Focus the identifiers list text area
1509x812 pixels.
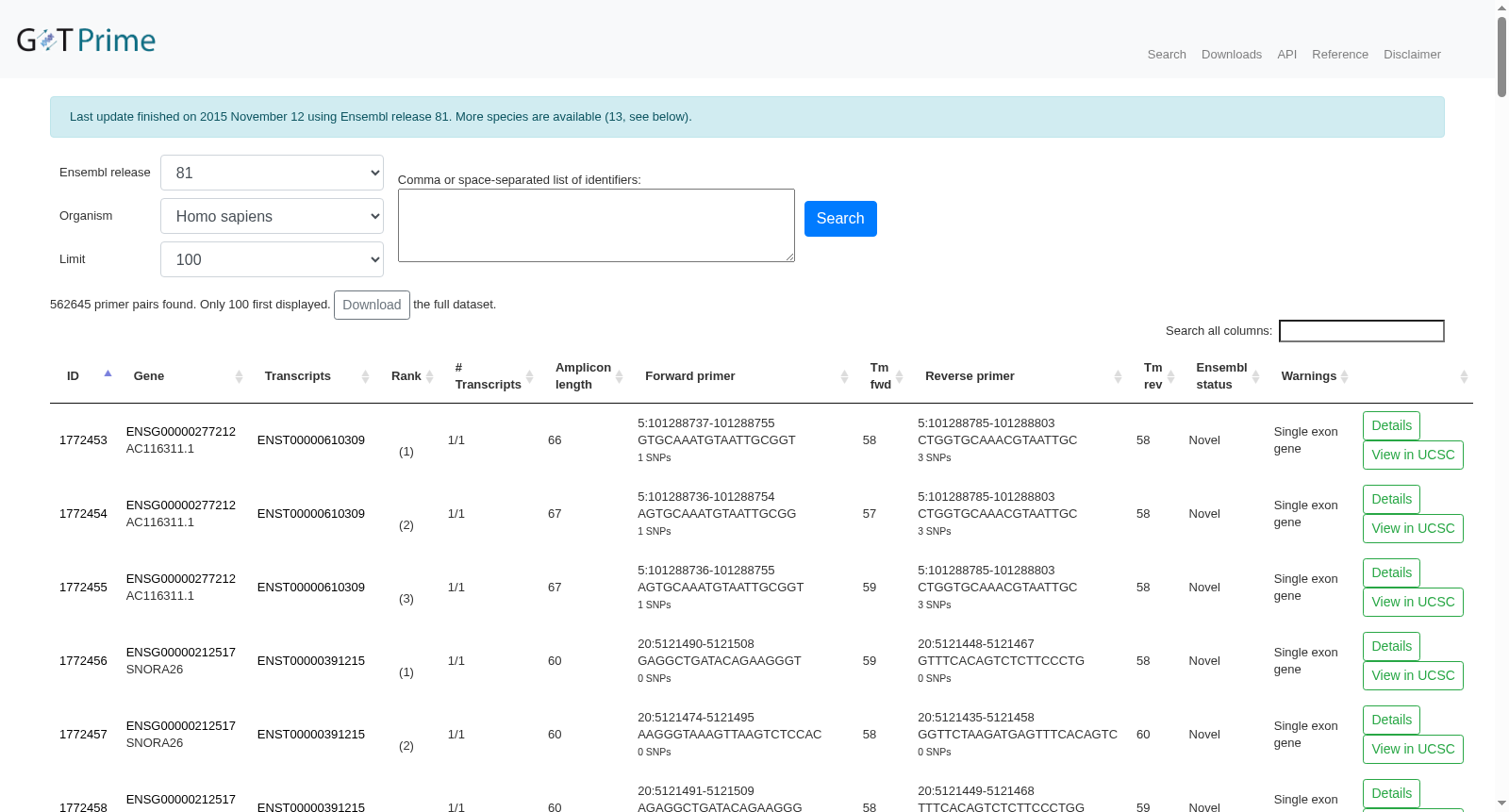coord(596,225)
